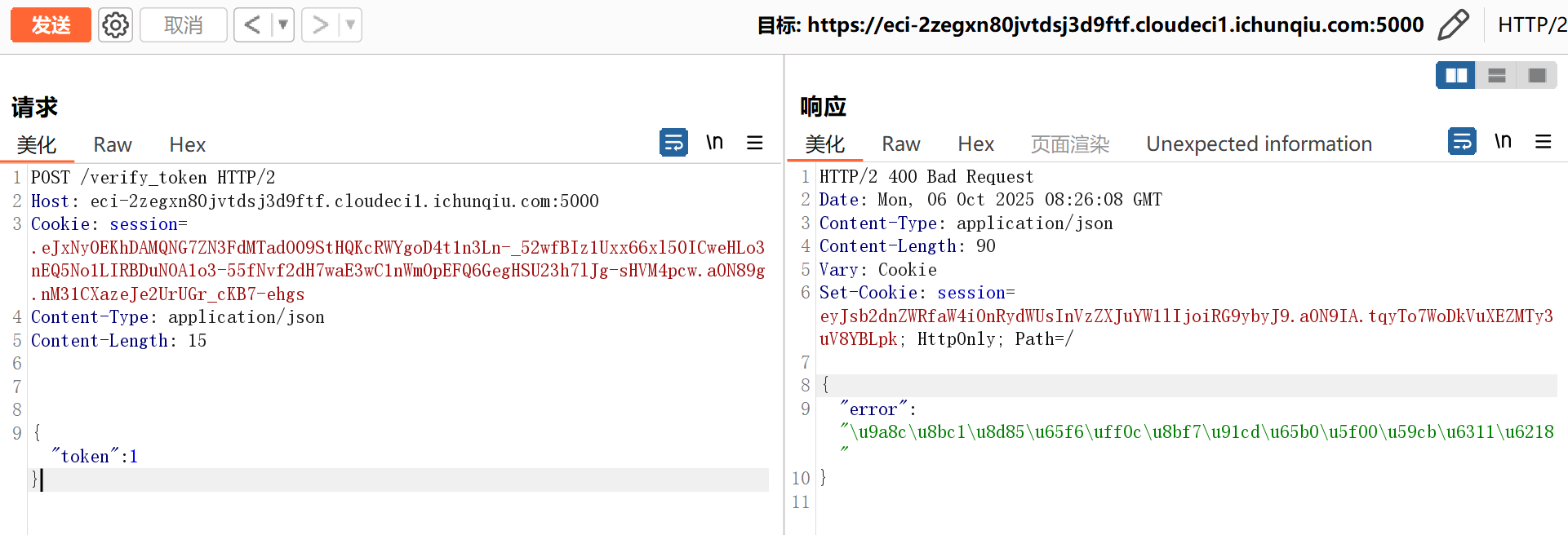Image resolution: width=1568 pixels, height=535 pixels.
Task: Go forward to next request arrow
Action: 320,25
